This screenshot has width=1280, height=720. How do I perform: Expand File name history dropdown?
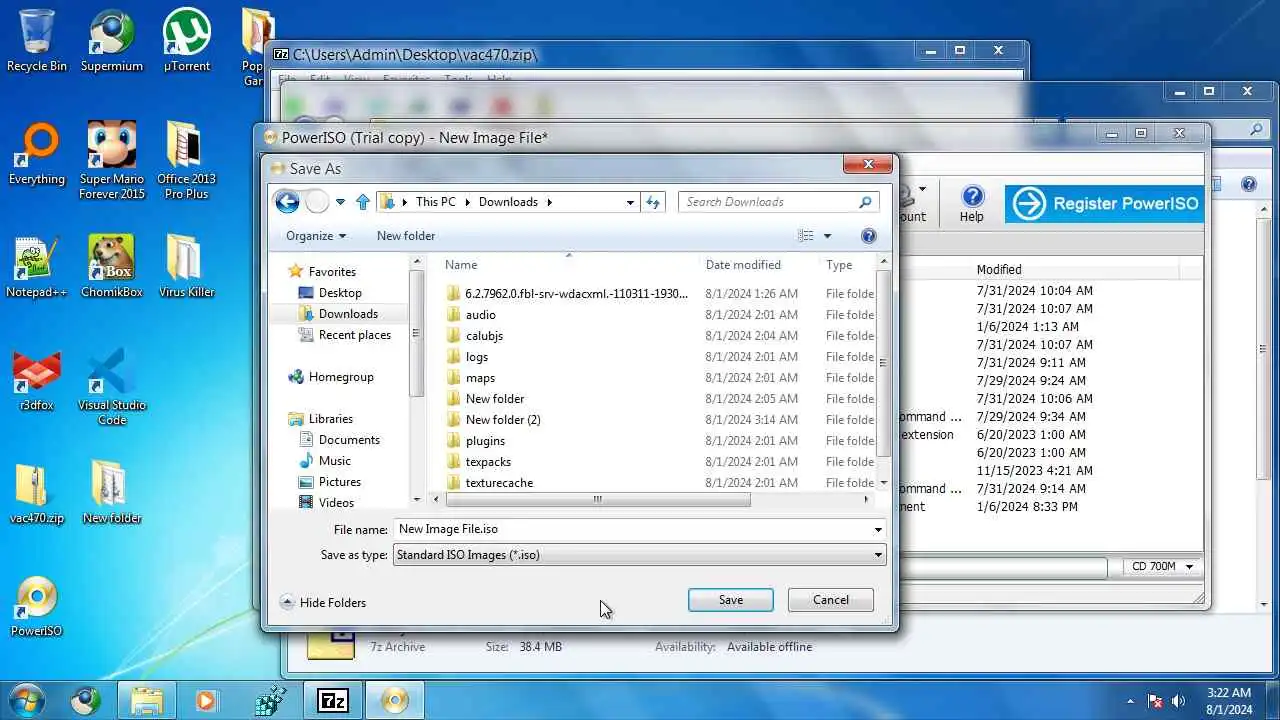click(x=878, y=529)
